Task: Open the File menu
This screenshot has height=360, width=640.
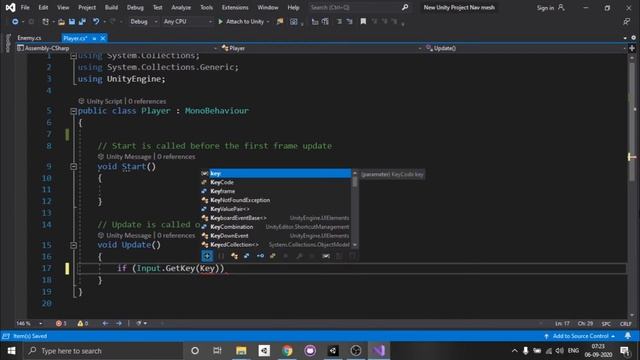Action: [x=25, y=7]
